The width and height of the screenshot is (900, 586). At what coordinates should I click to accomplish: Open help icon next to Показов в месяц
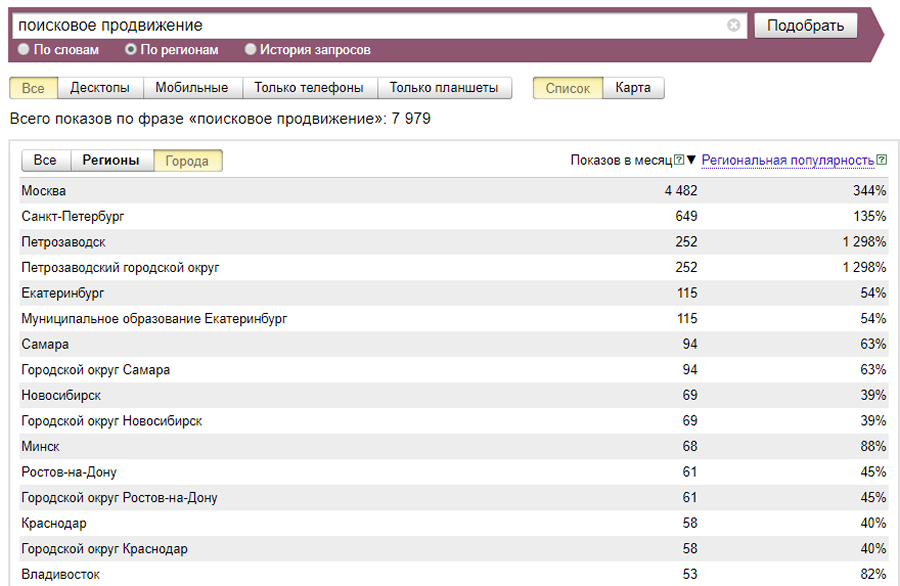pos(678,160)
